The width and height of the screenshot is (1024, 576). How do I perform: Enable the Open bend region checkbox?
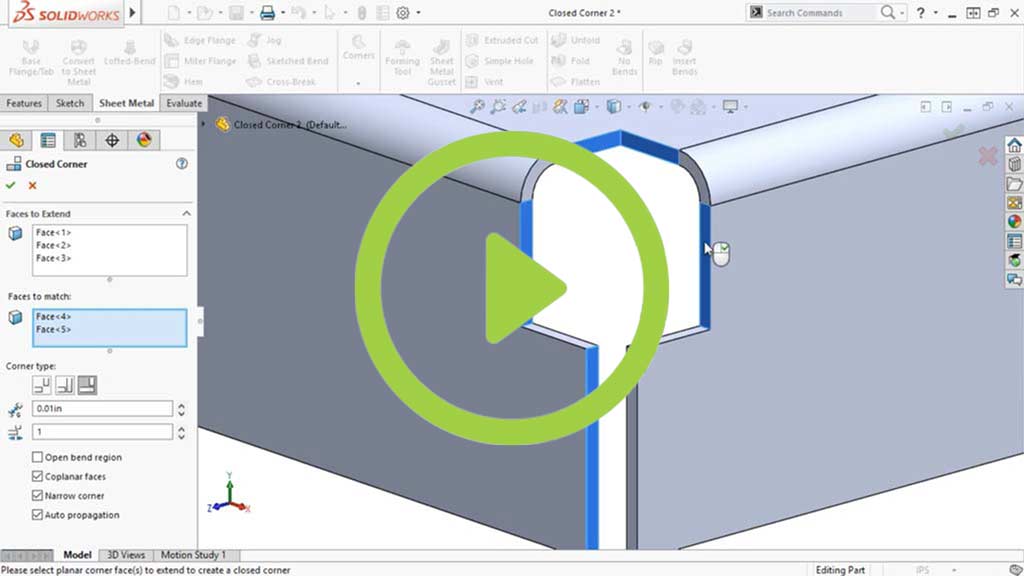(37, 457)
